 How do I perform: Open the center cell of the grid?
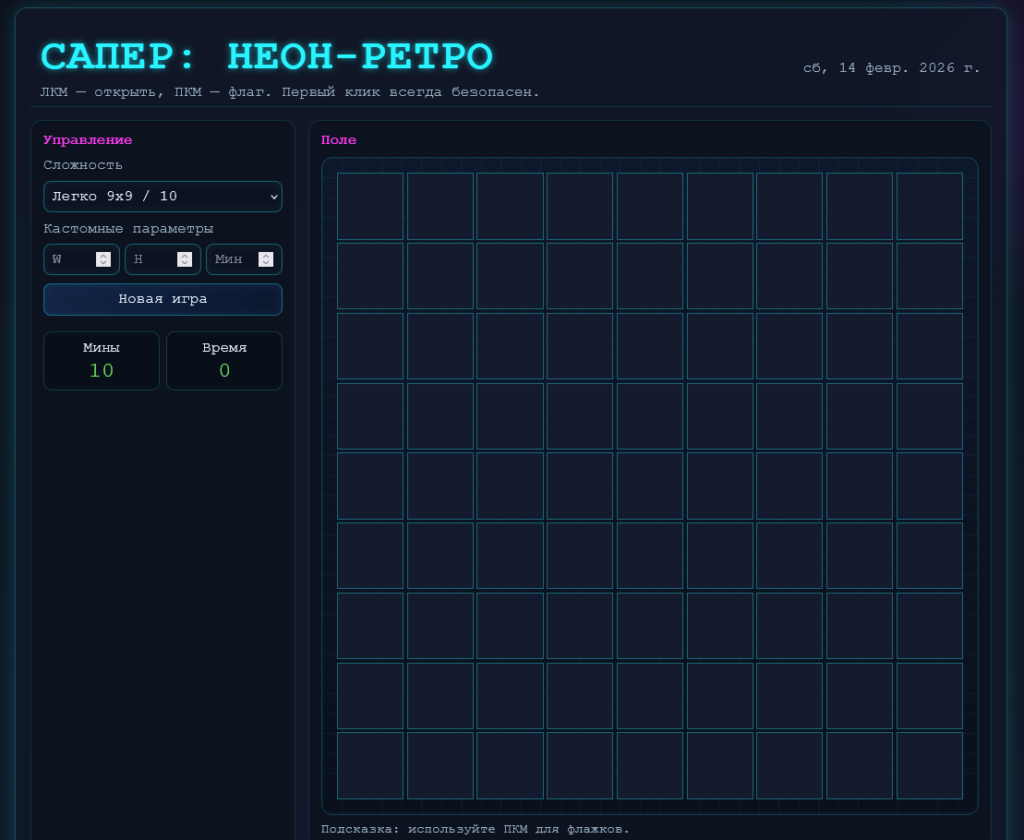tap(649, 485)
